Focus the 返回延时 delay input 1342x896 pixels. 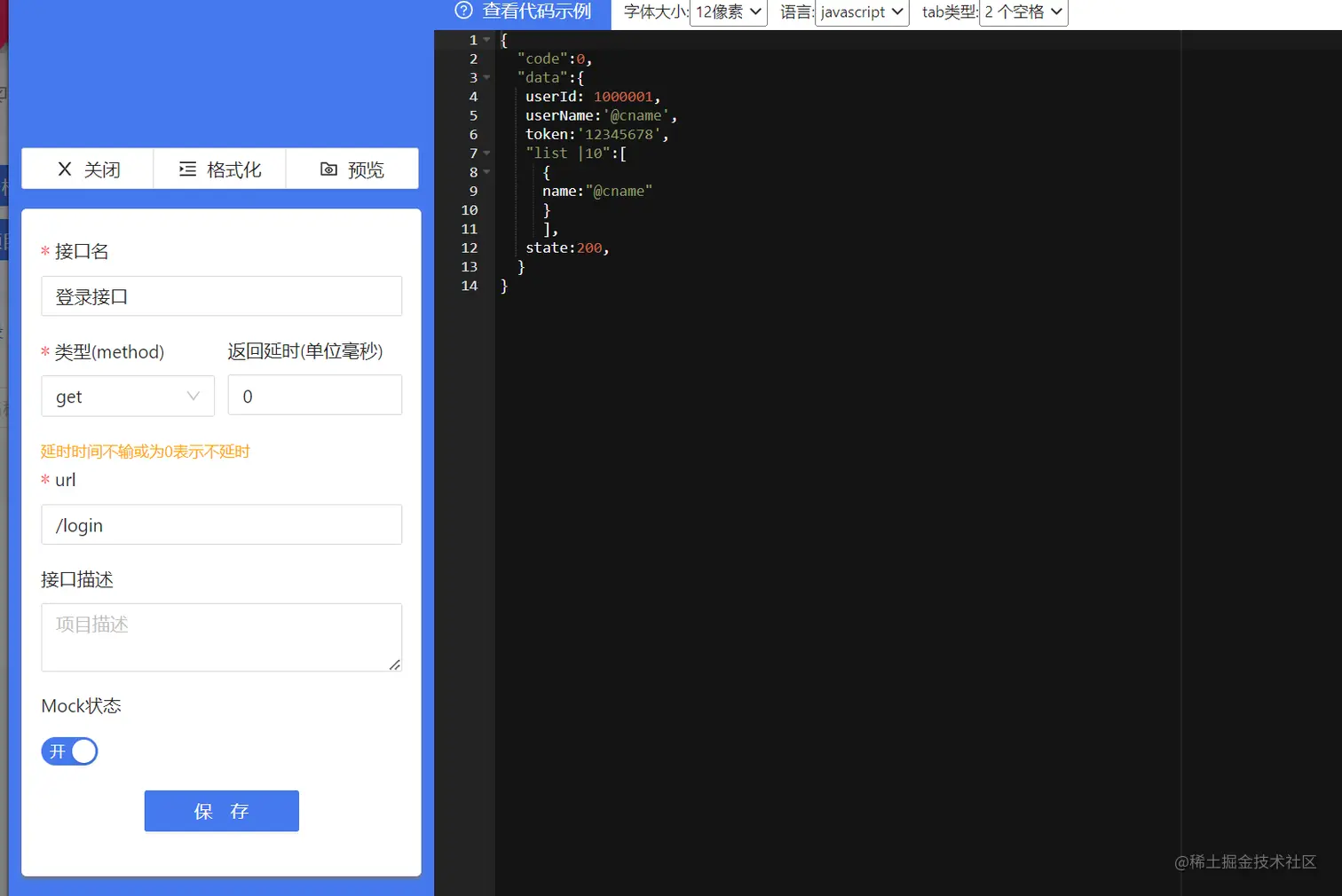(x=315, y=396)
